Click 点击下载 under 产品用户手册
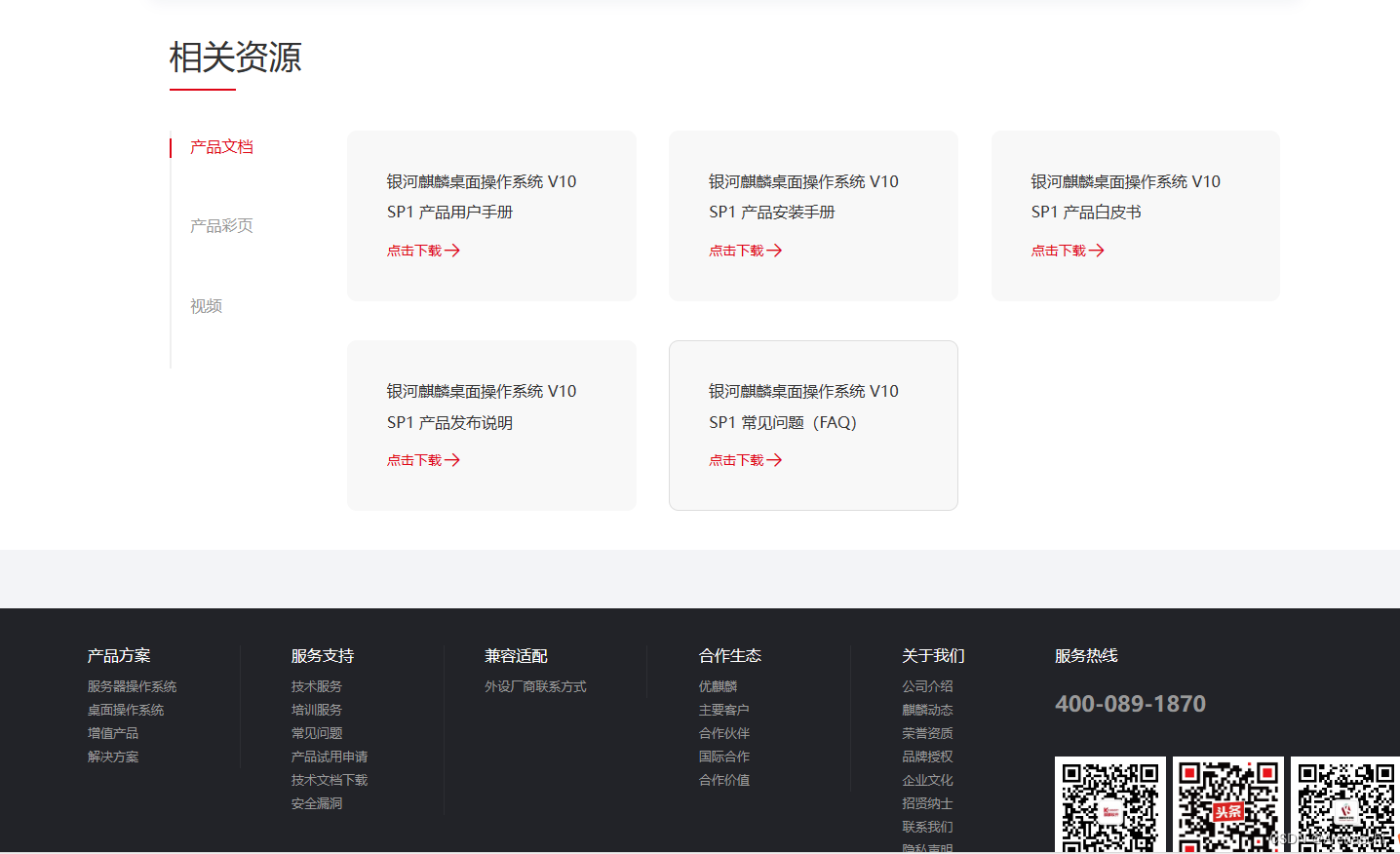This screenshot has height=854, width=1400. 414,251
